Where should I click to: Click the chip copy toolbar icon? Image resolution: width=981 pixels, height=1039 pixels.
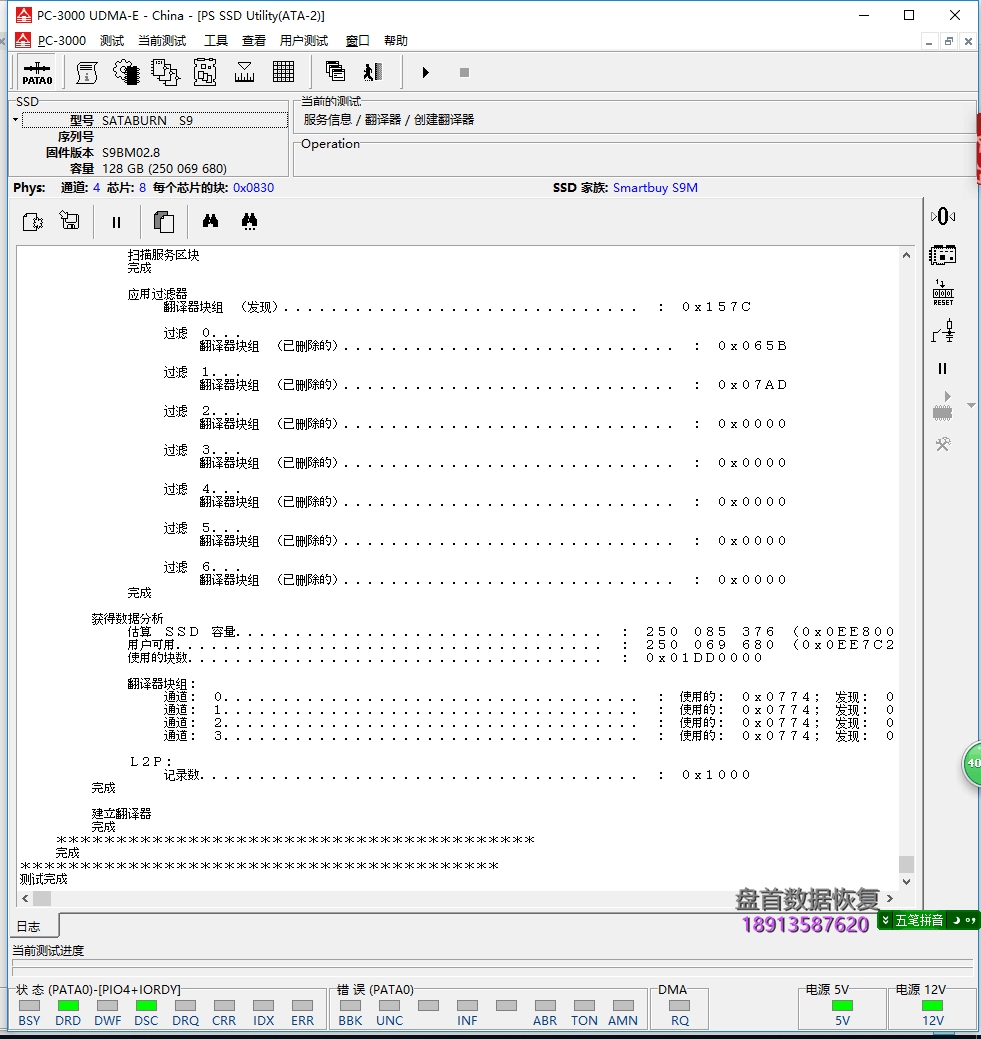[165, 72]
